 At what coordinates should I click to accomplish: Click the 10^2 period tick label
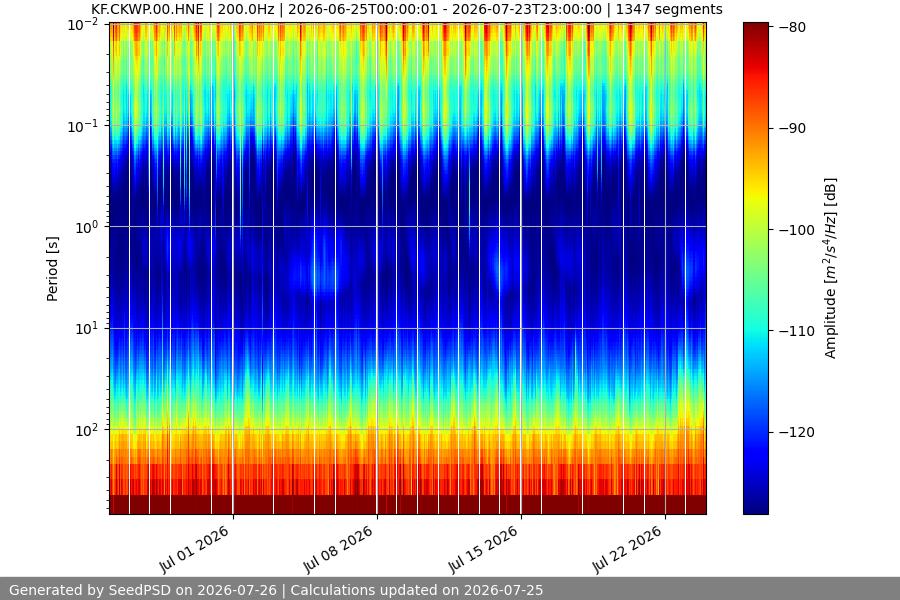coord(87,430)
